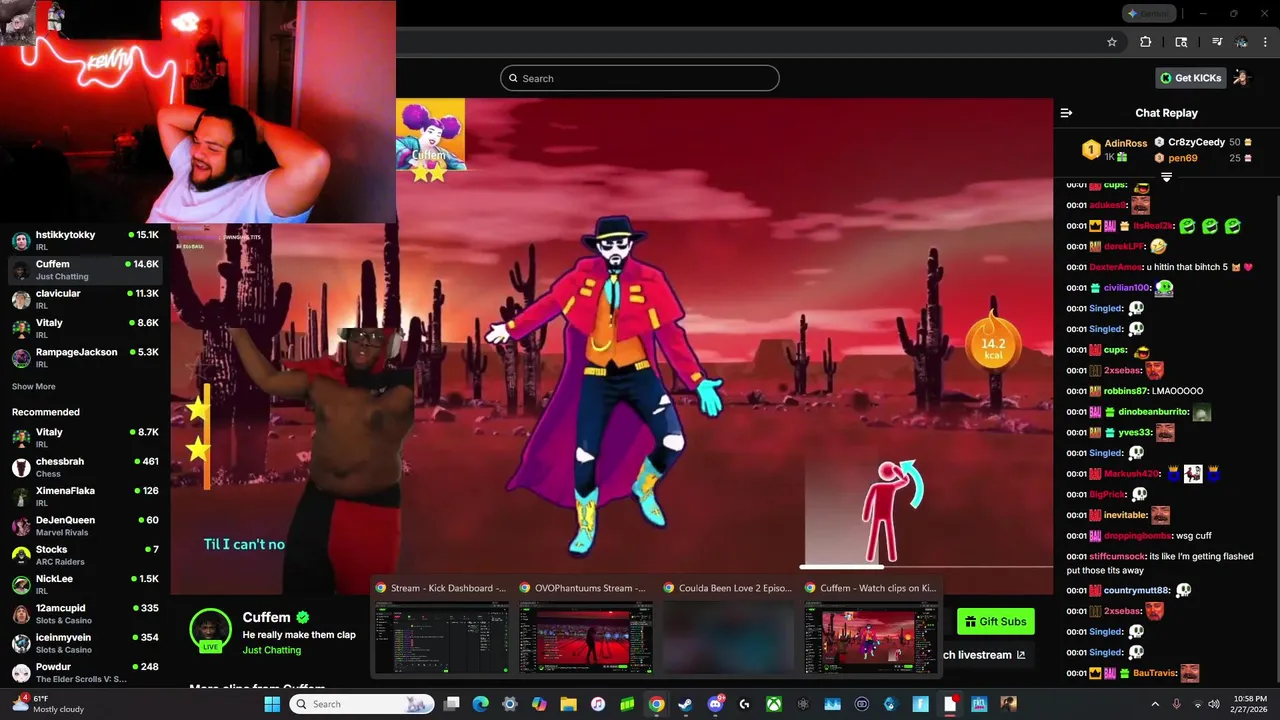
Task: Open the recommended XimenaFlaka channel
Action: 85,496
